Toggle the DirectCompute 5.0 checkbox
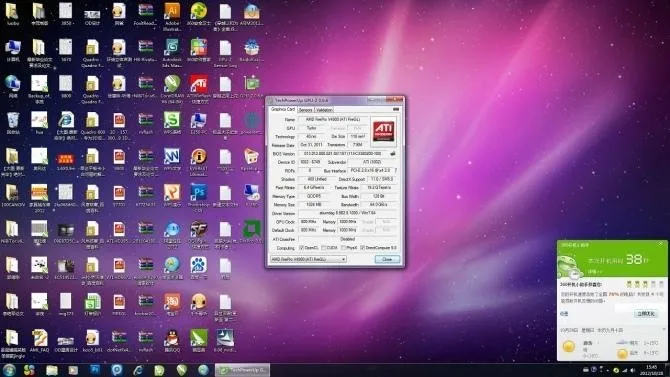This screenshot has width=670, height=377. click(x=362, y=248)
